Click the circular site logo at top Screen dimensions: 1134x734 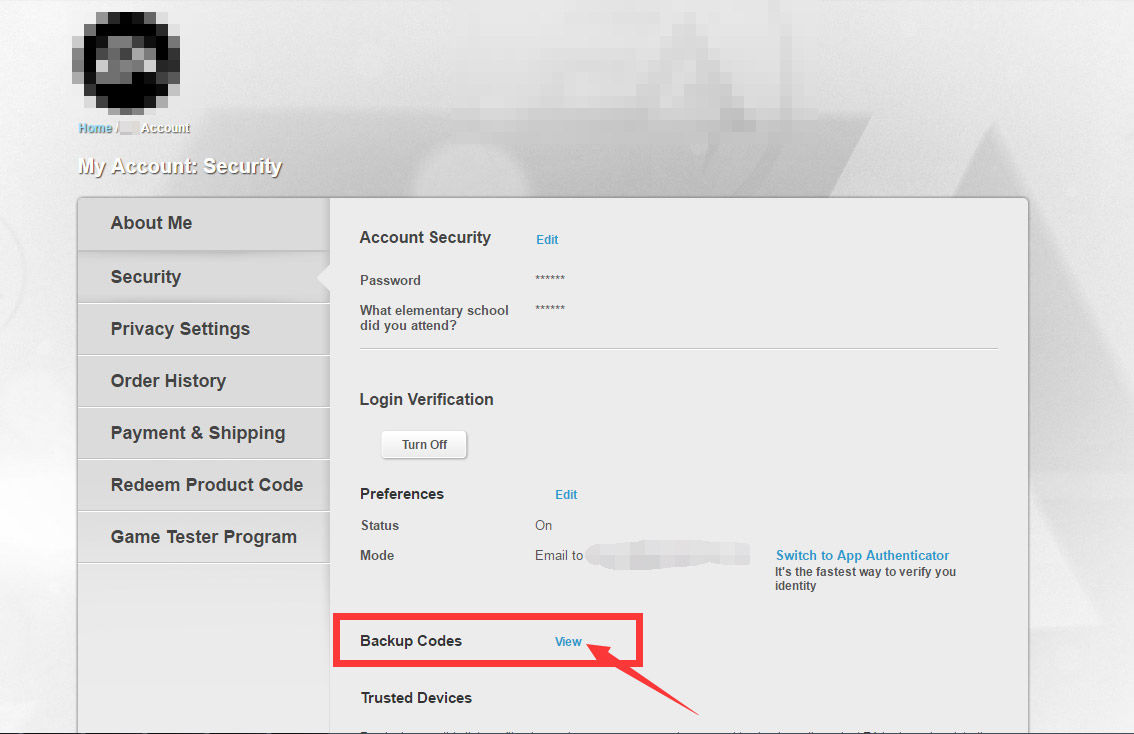tap(127, 62)
